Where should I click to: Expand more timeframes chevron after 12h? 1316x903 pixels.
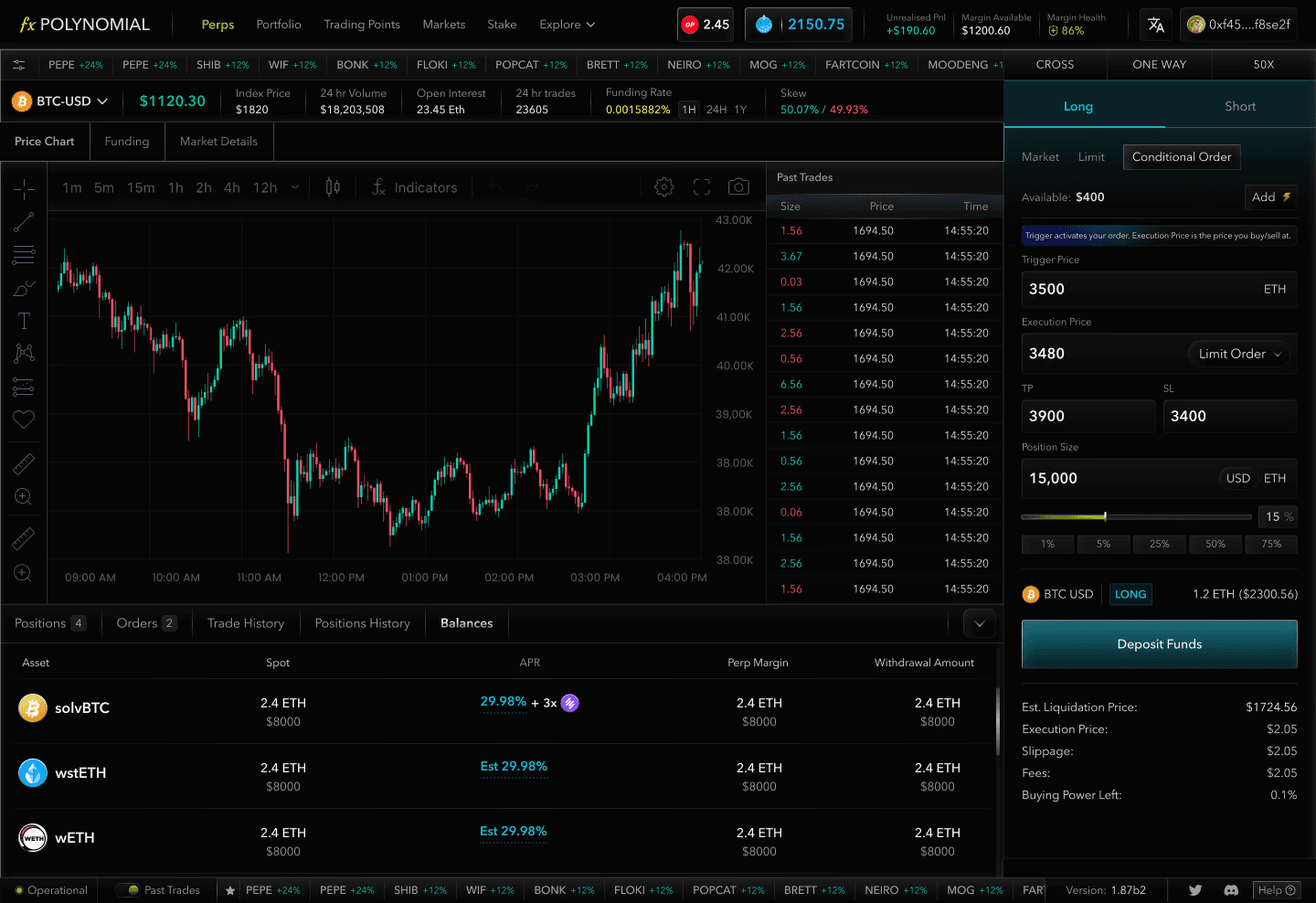coord(294,187)
